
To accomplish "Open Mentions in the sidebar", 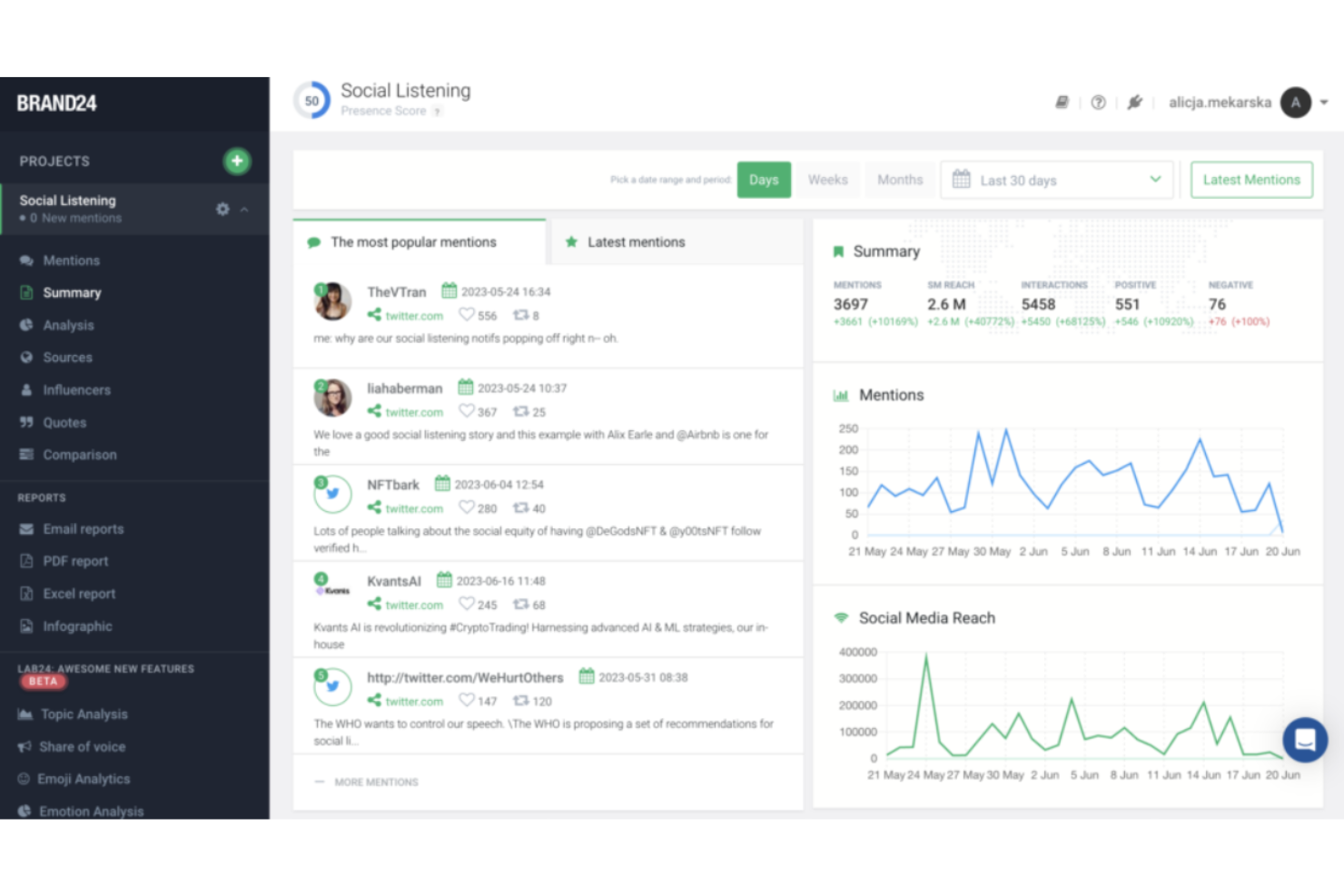I will point(71,261).
